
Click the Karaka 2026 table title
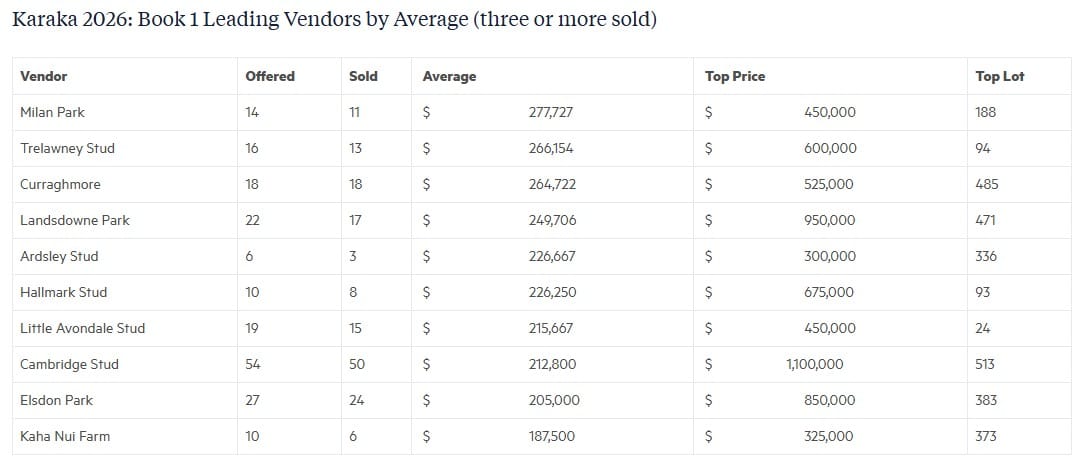(x=334, y=20)
